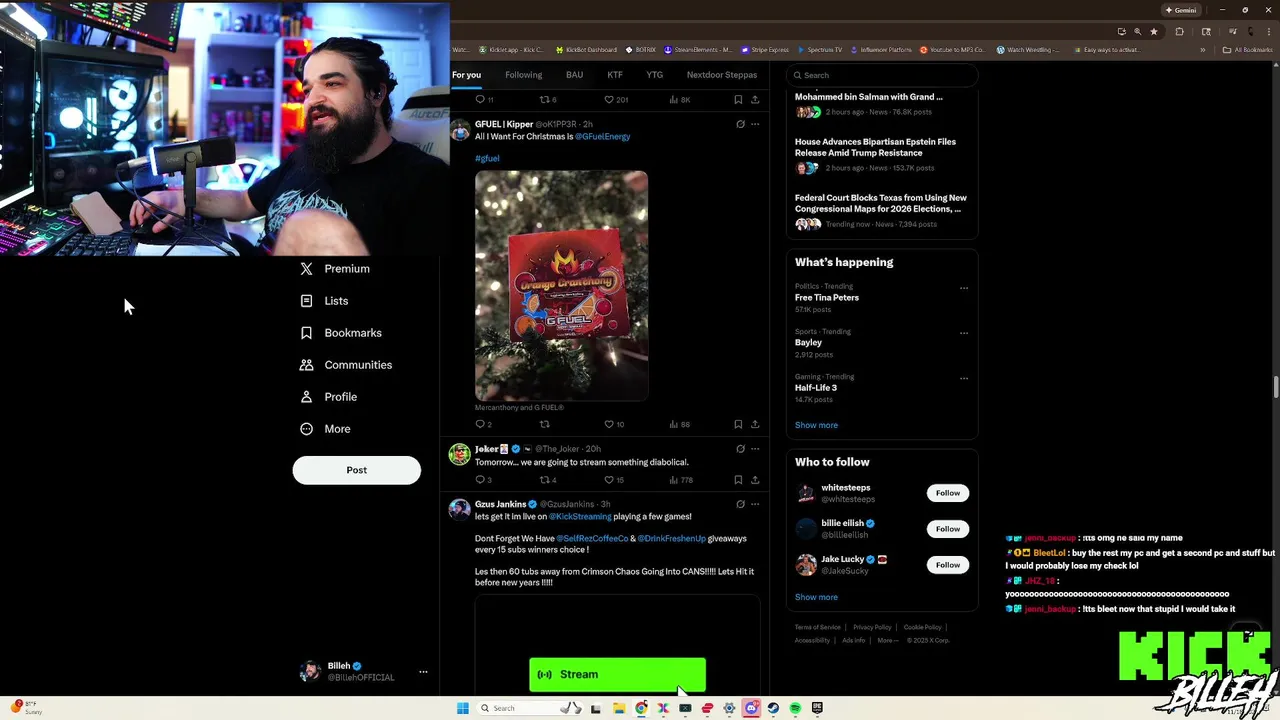The height and width of the screenshot is (720, 1280).
Task: Open the @DrinkFreshenUp mention
Action: pyautogui.click(x=671, y=539)
